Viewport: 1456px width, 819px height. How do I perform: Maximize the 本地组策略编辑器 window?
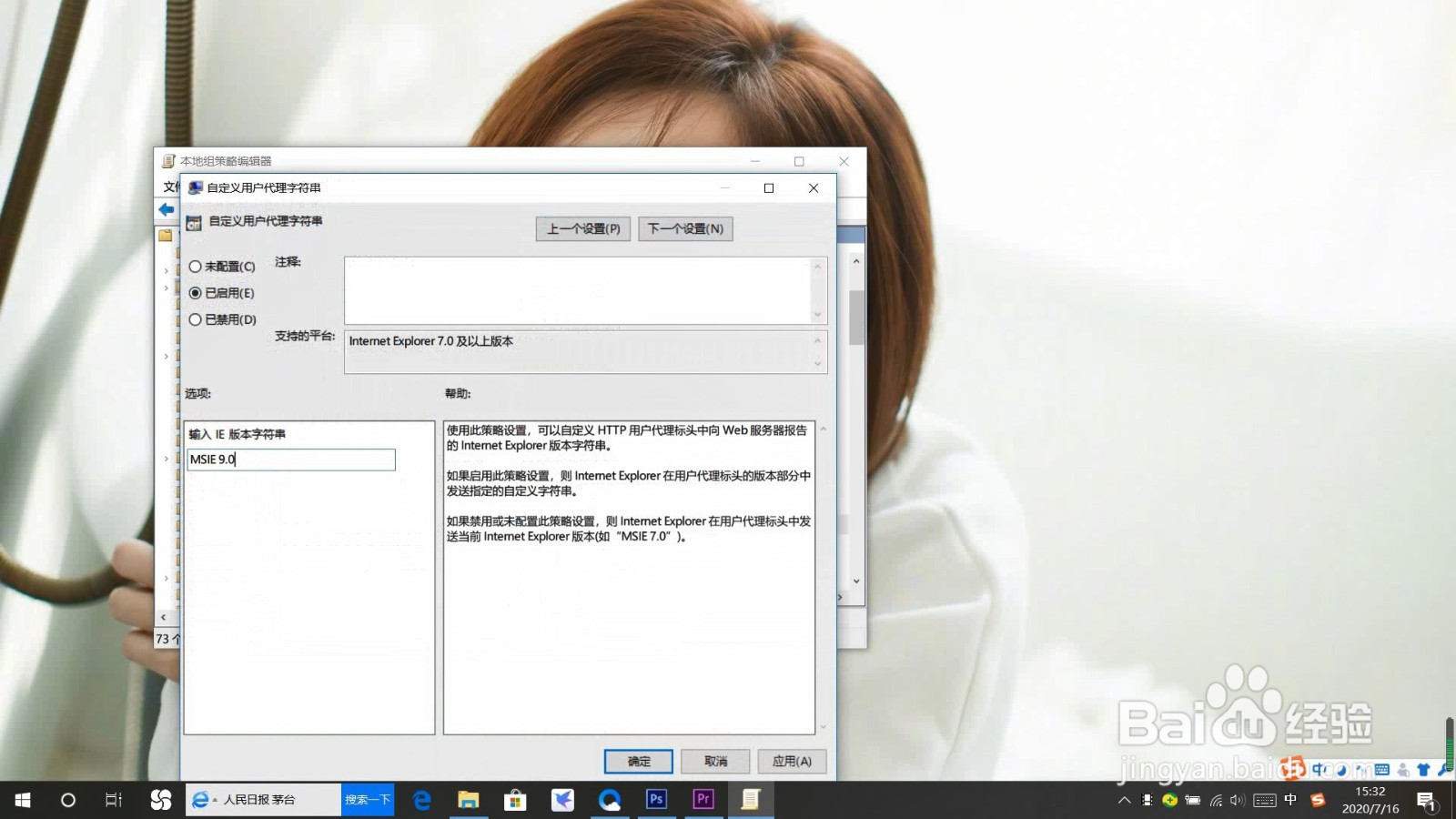point(799,161)
